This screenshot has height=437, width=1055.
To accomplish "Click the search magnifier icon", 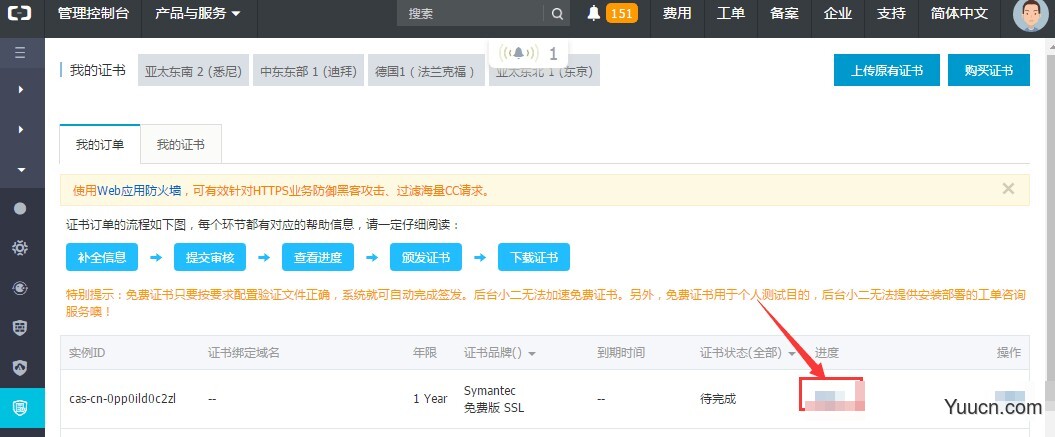I will pyautogui.click(x=557, y=13).
